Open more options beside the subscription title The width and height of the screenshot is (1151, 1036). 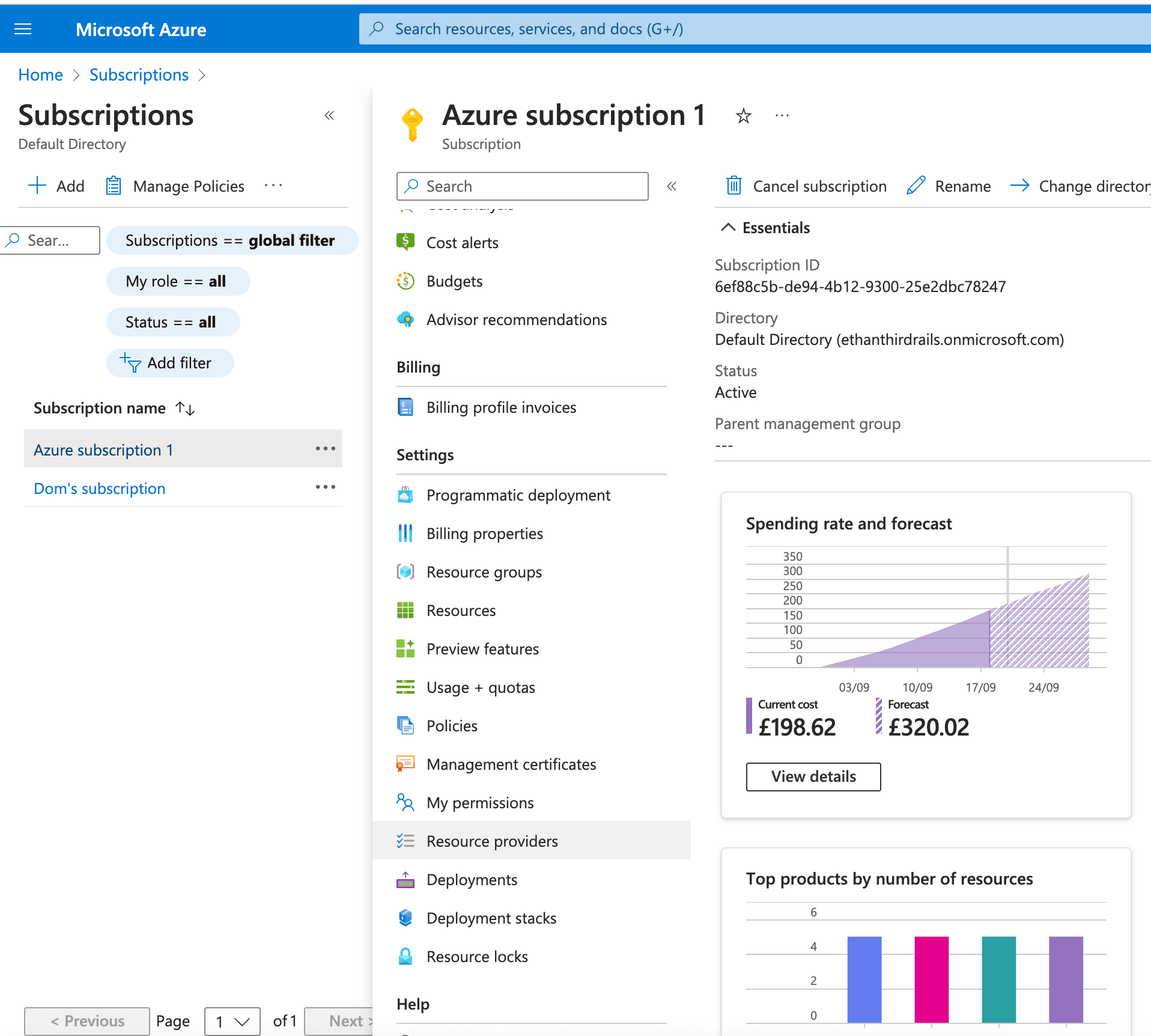tap(782, 115)
